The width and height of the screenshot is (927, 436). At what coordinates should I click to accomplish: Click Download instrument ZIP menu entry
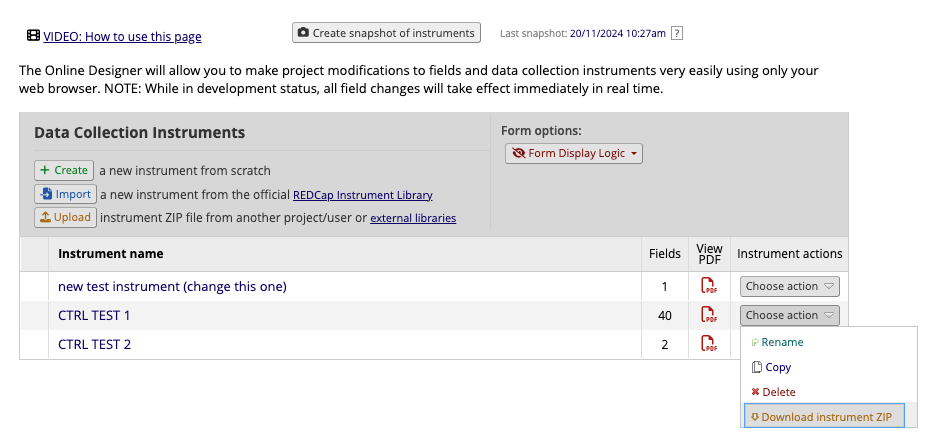coord(825,417)
